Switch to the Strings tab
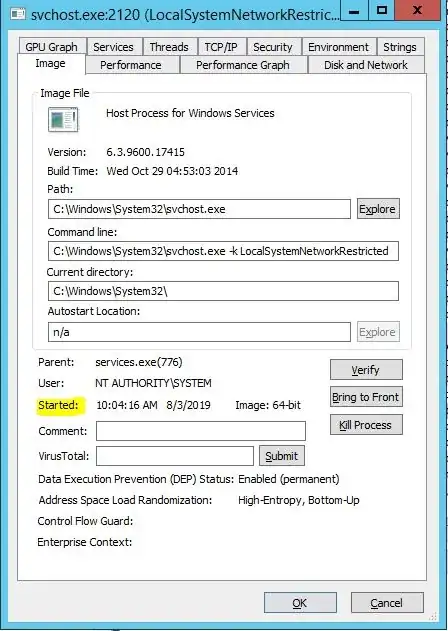 click(x=400, y=47)
